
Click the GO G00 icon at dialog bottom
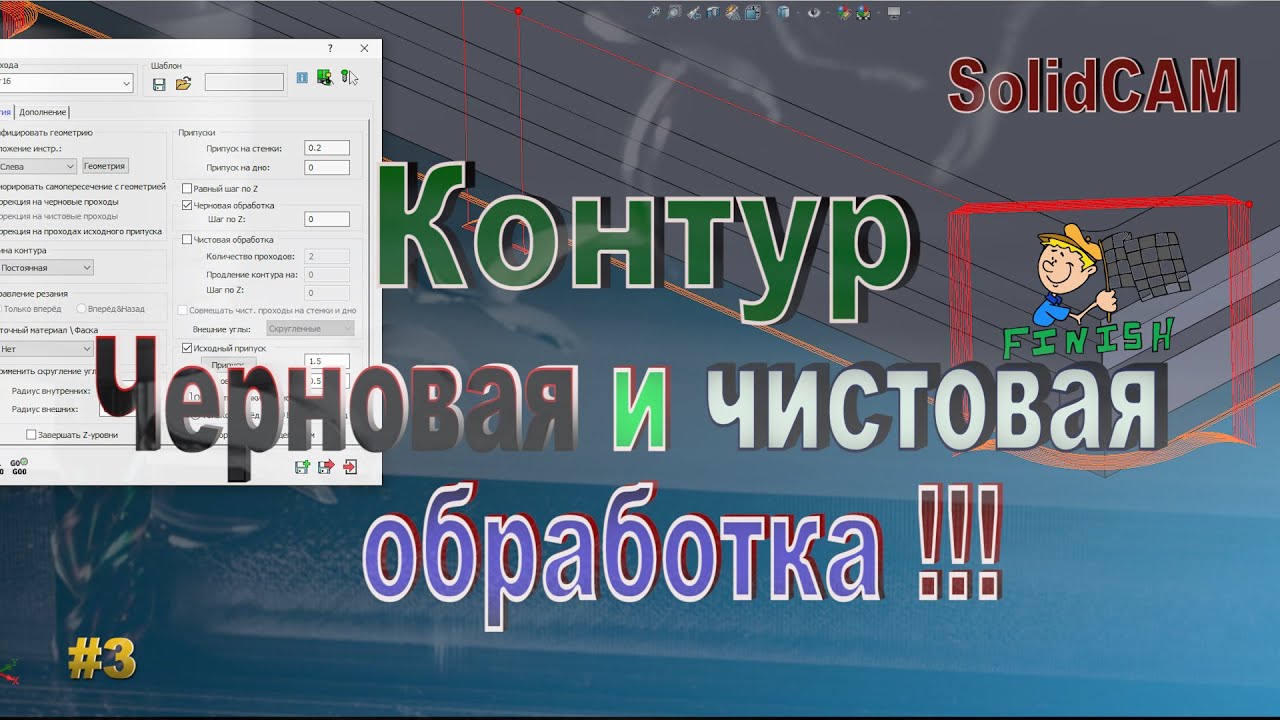(x=19, y=466)
